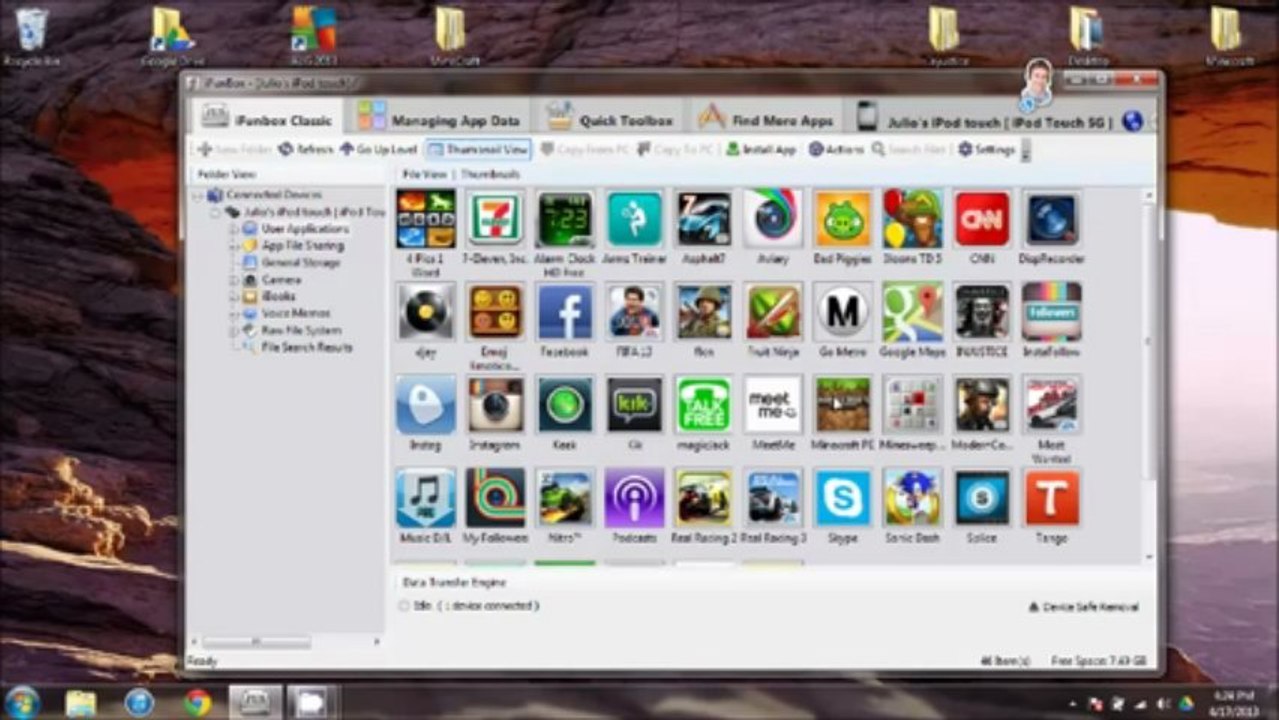Open the Quick Toolbox tab
1279x720 pixels.
610,118
